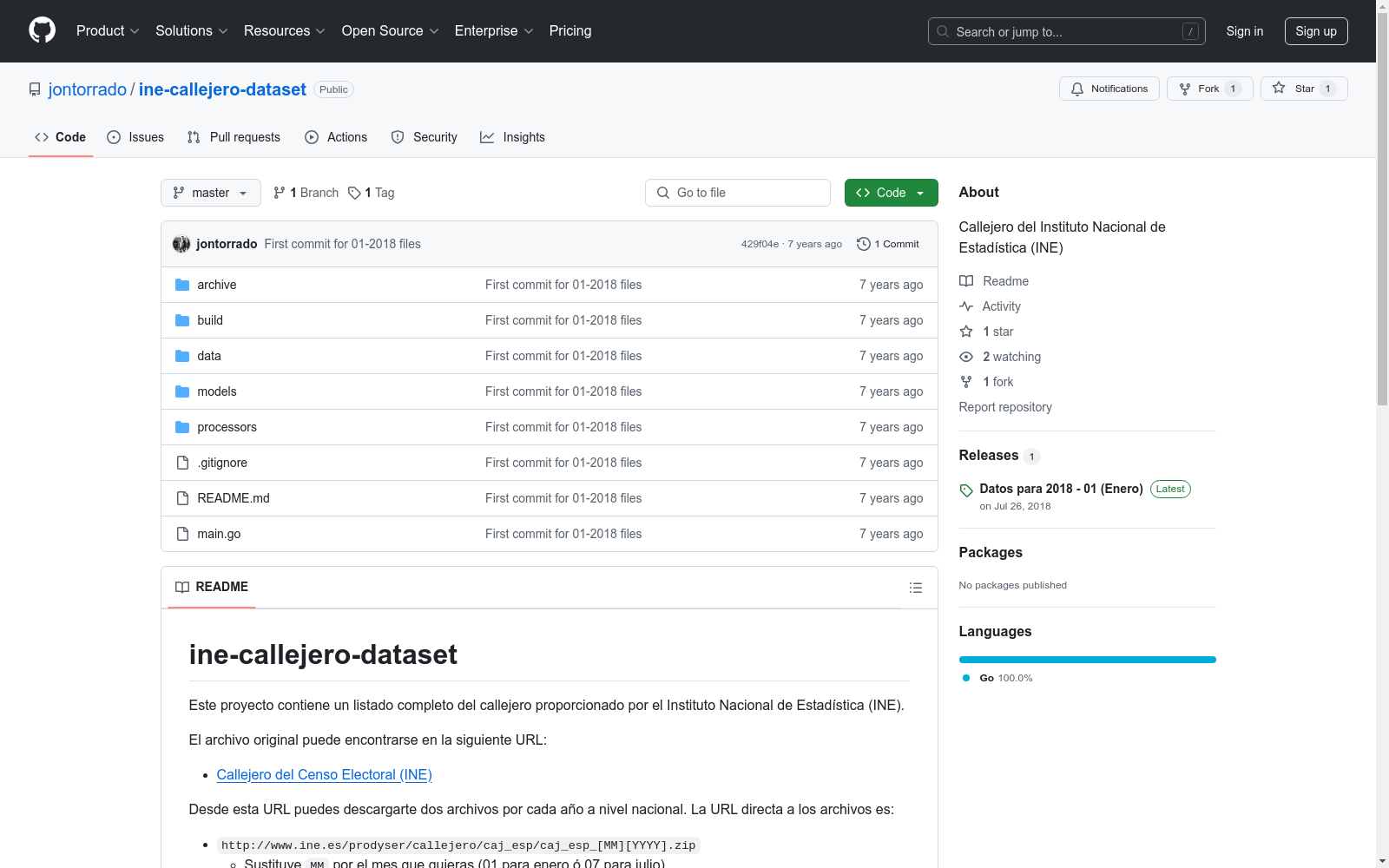Viewport: 1389px width, 868px height.
Task: Open the green Code dropdown
Action: point(891,193)
